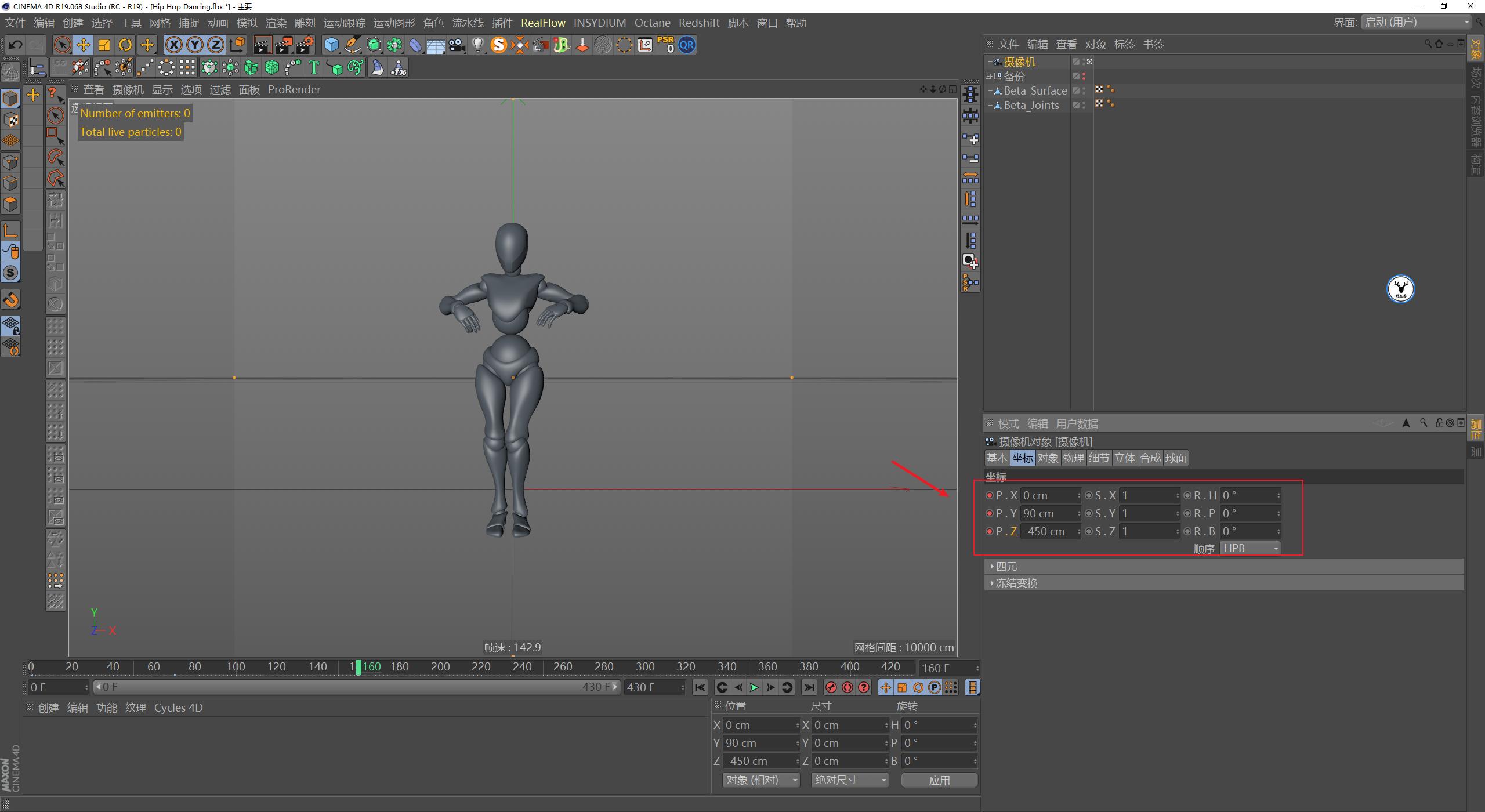Select the spline pen tool

(352, 45)
